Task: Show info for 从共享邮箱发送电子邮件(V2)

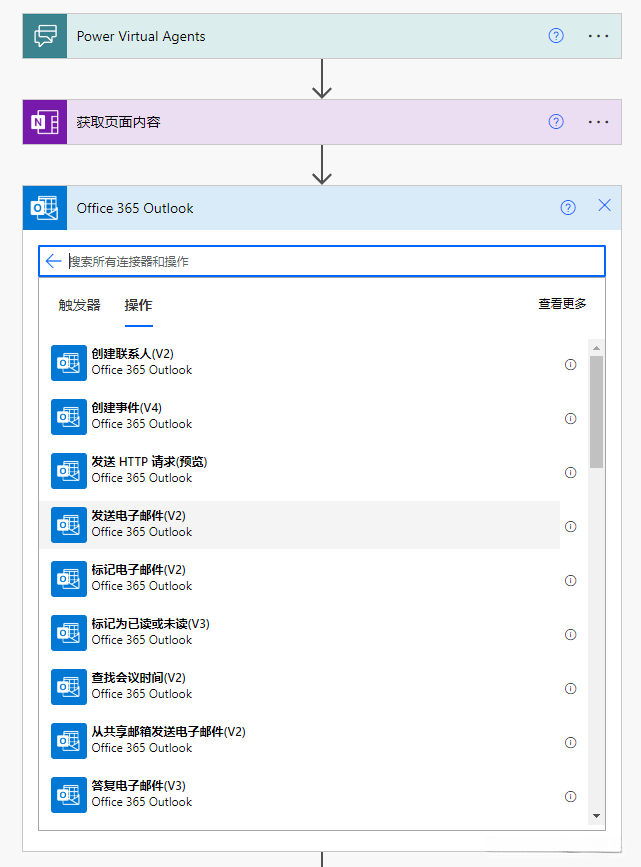Action: pos(570,742)
